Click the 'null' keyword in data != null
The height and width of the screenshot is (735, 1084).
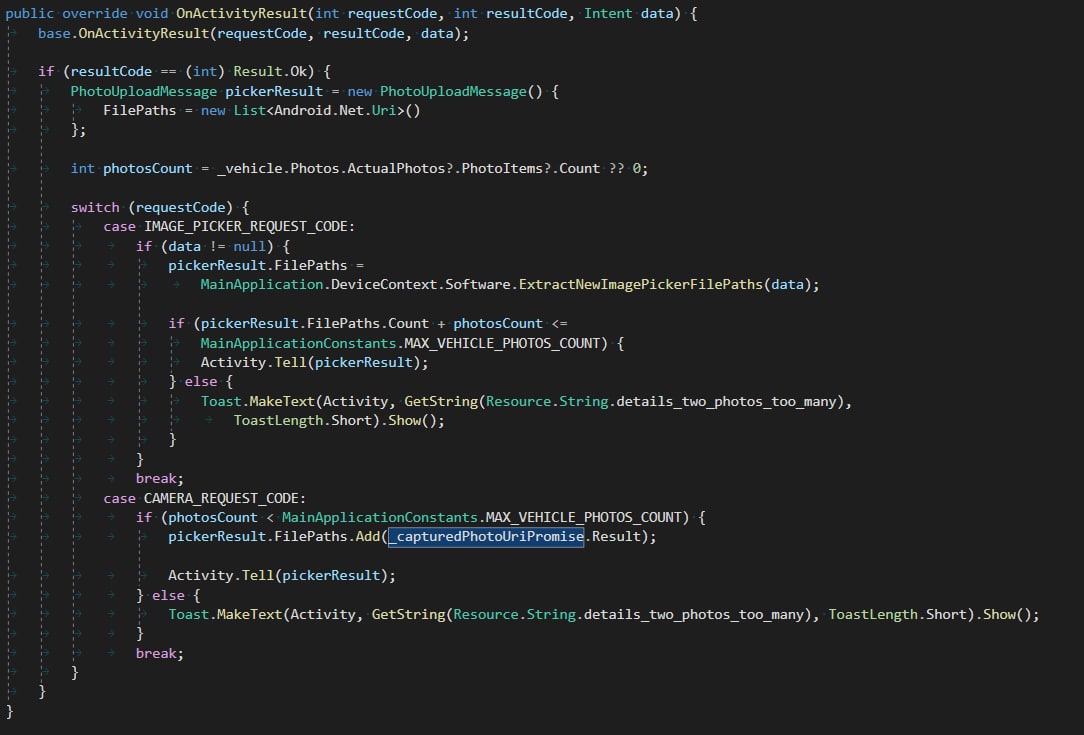(249, 246)
